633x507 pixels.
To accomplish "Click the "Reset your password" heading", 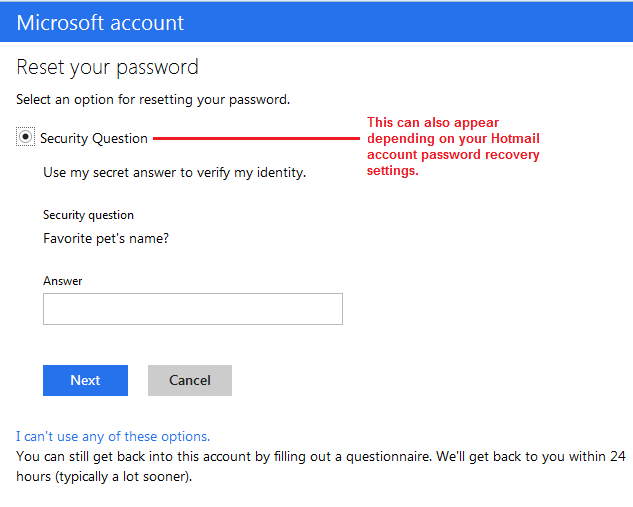I will (x=107, y=67).
